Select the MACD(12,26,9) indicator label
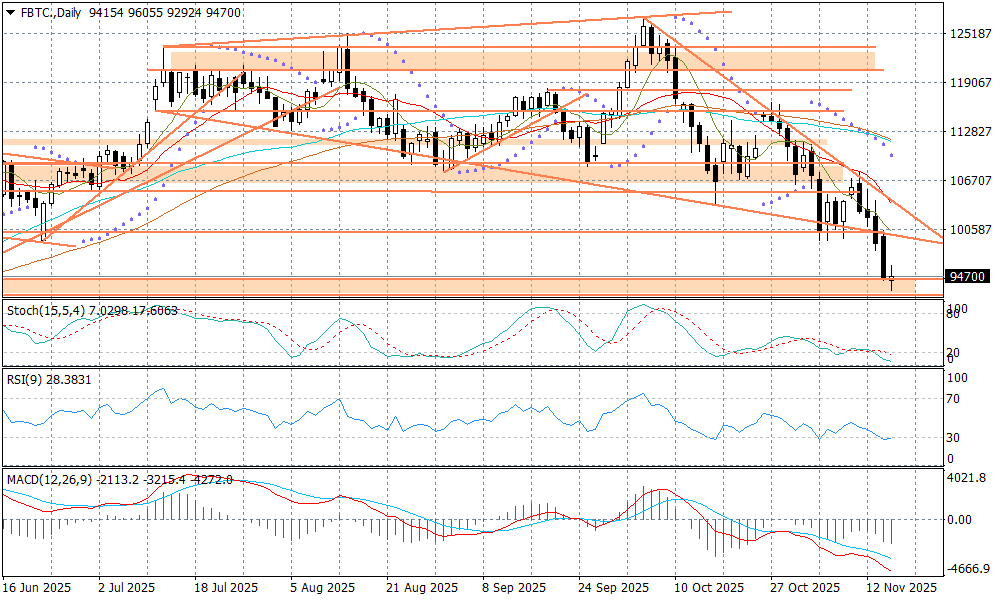This screenshot has width=1000, height=600. 50,480
